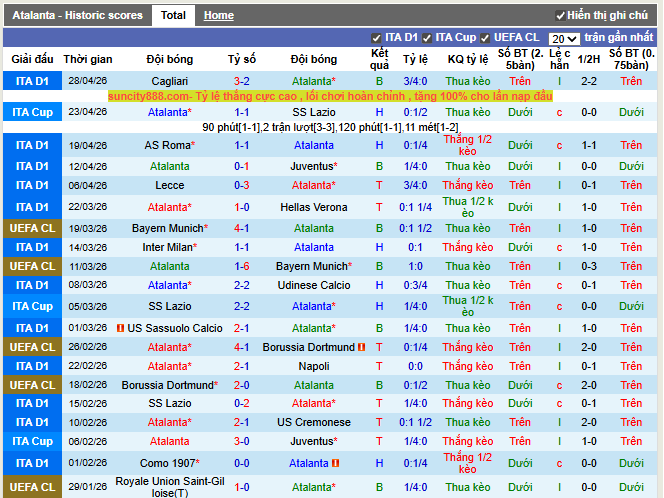Image resolution: width=664 pixels, height=498 pixels.
Task: Toggle the Hiển thị ghi chú checkbox
Action: coord(560,16)
